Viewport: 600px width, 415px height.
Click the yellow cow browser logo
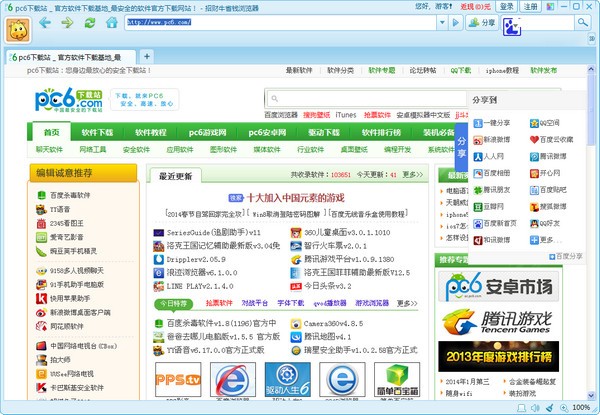[18, 30]
